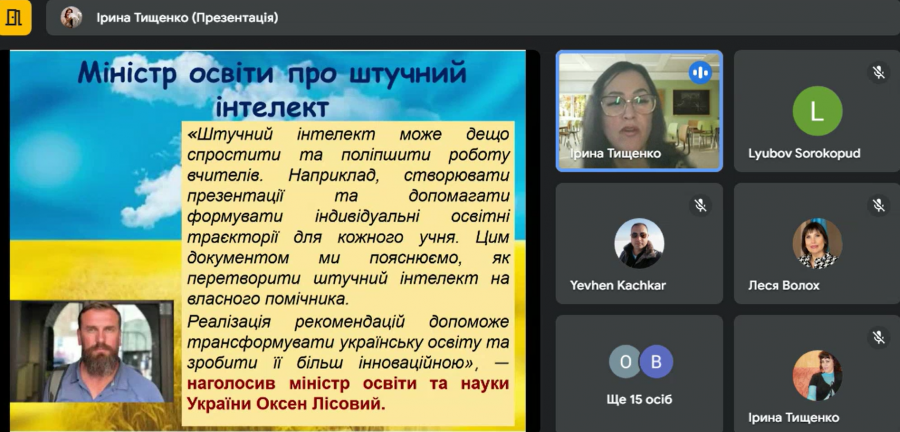This screenshot has width=900, height=432.
Task: Open Ірина Тищенко's live video tile
Action: click(x=639, y=111)
